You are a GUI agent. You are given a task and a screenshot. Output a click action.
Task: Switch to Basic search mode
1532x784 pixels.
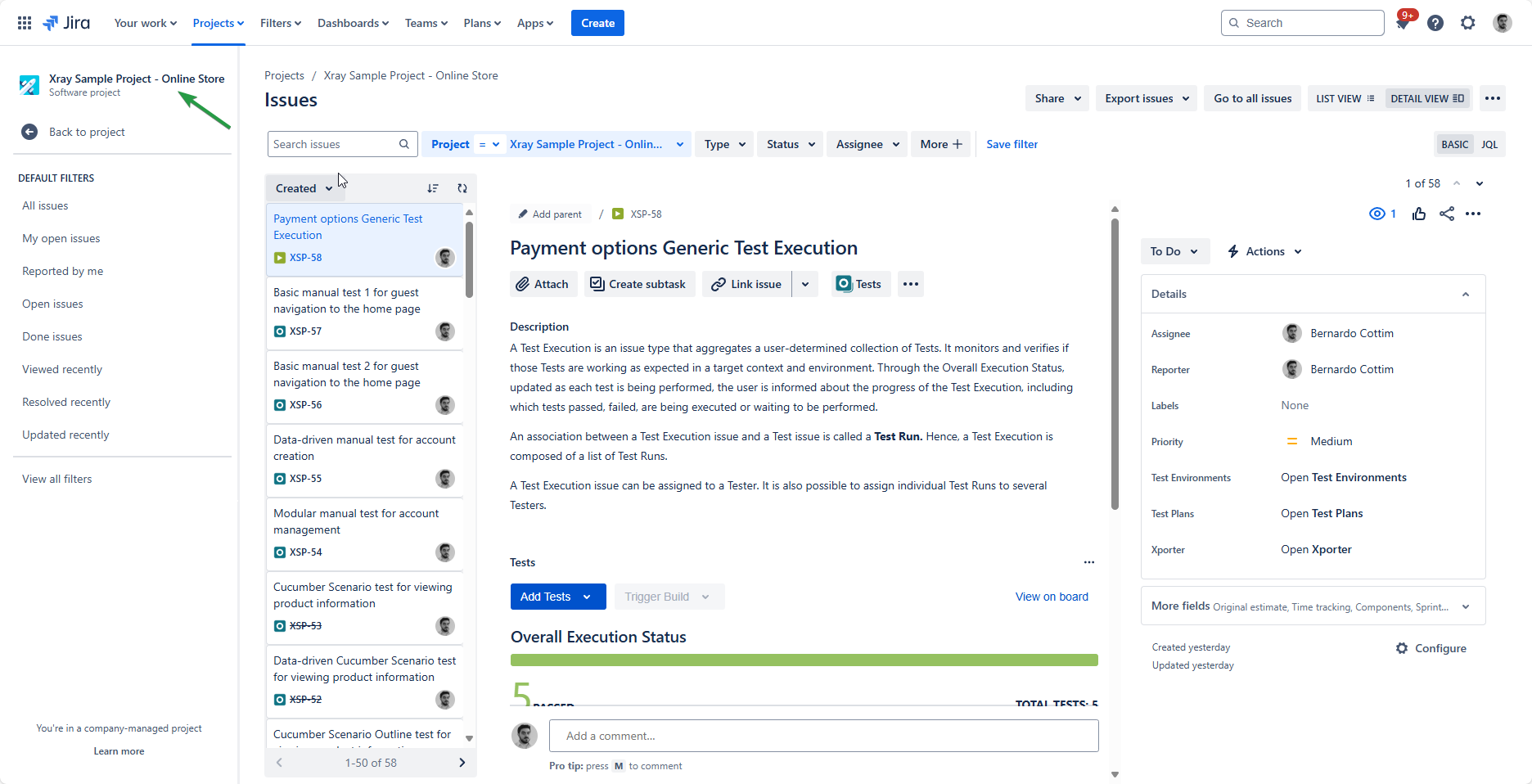click(x=1454, y=144)
